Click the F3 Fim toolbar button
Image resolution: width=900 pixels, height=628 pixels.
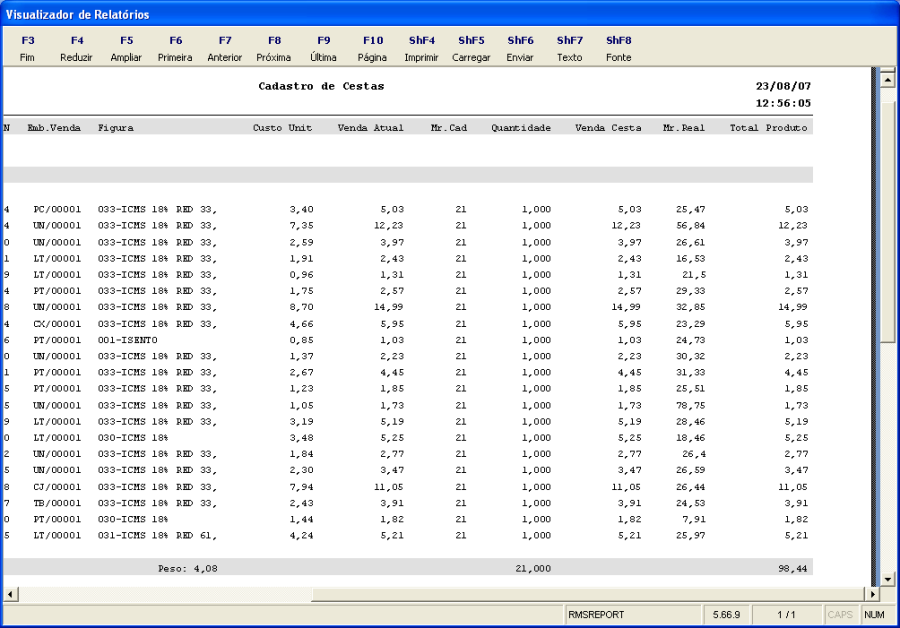tap(27, 48)
